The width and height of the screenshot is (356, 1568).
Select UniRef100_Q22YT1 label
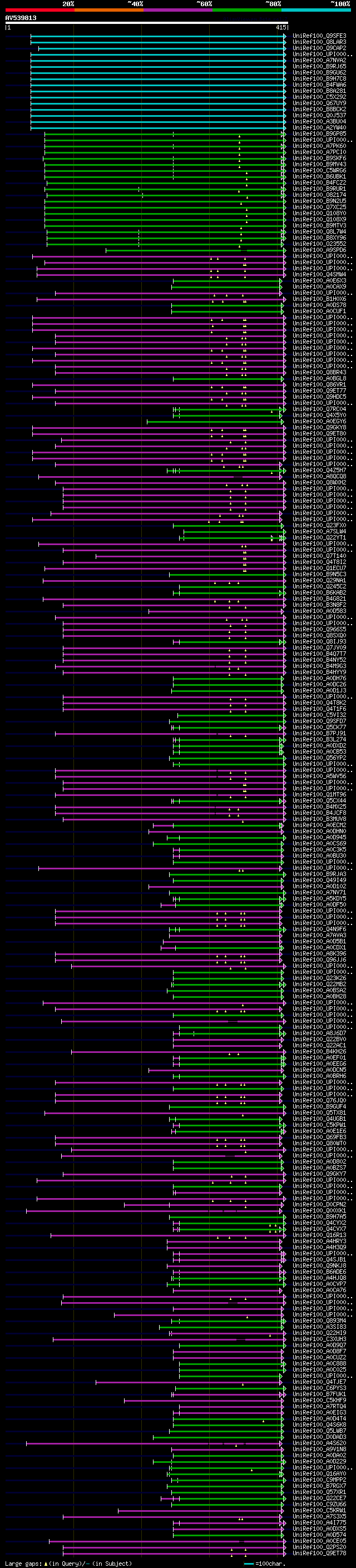click(319, 537)
